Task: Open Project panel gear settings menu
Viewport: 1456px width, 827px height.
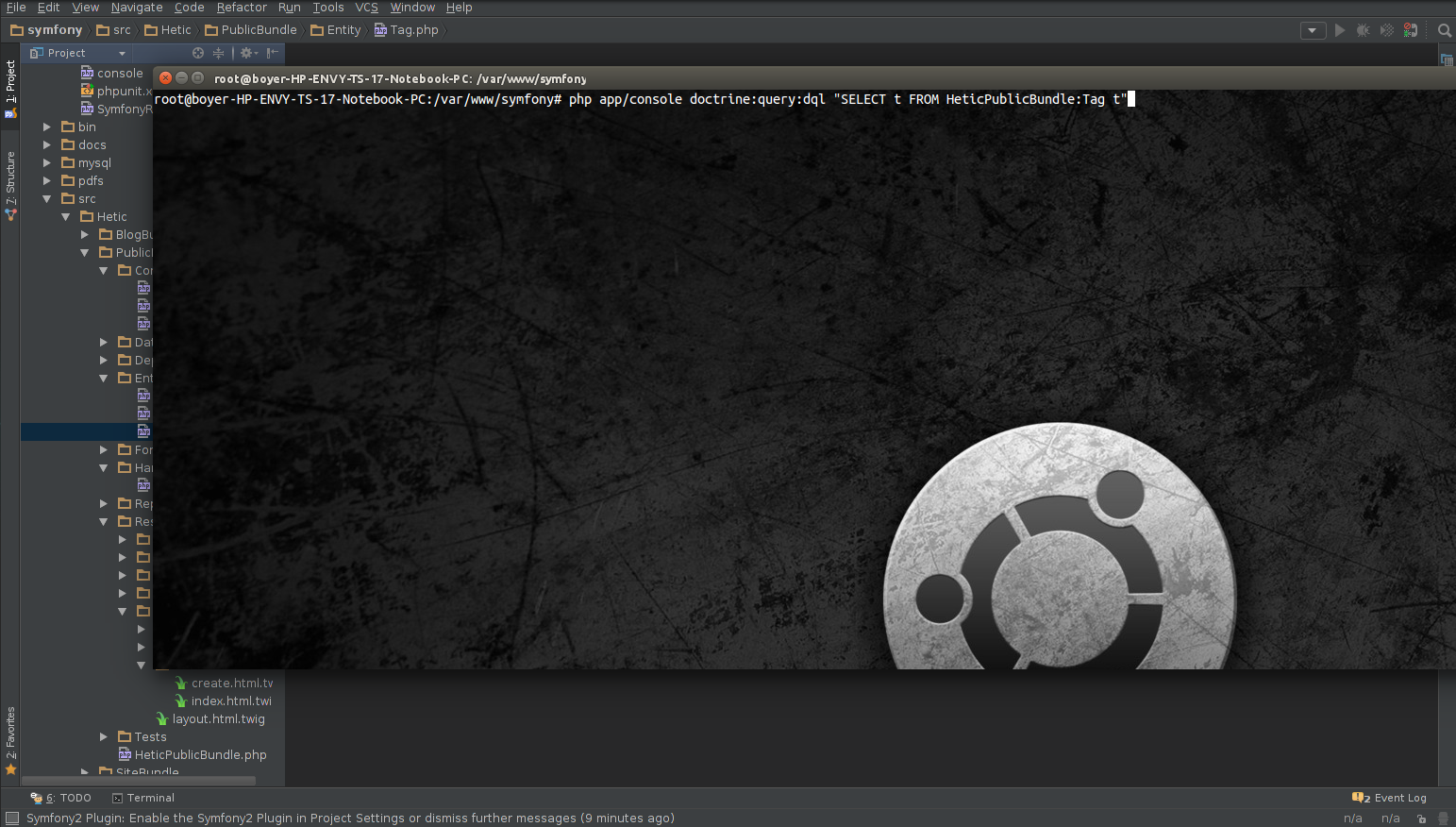Action: (x=248, y=53)
